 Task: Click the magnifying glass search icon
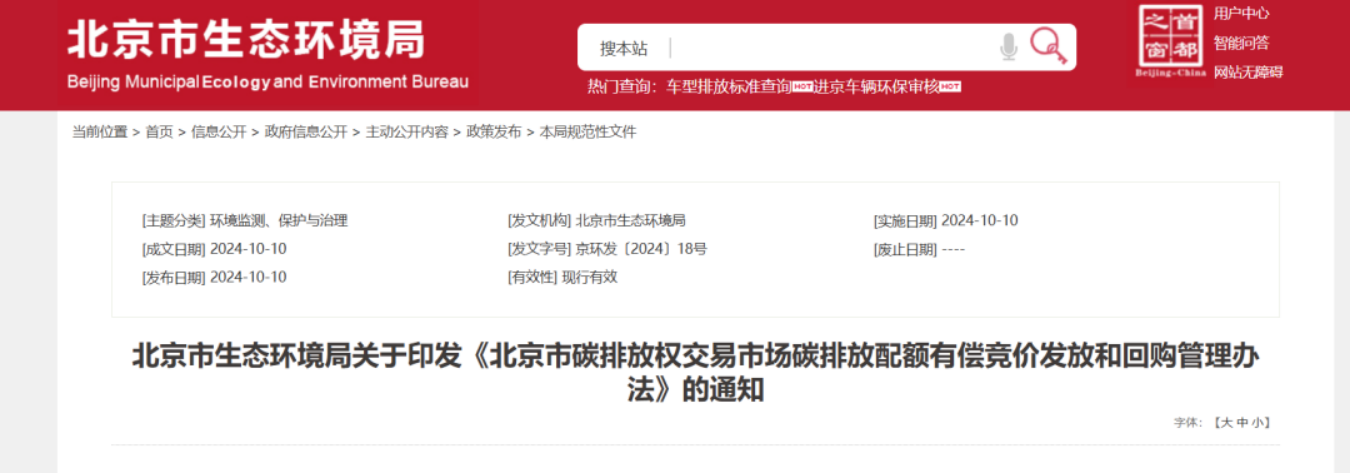click(1047, 46)
